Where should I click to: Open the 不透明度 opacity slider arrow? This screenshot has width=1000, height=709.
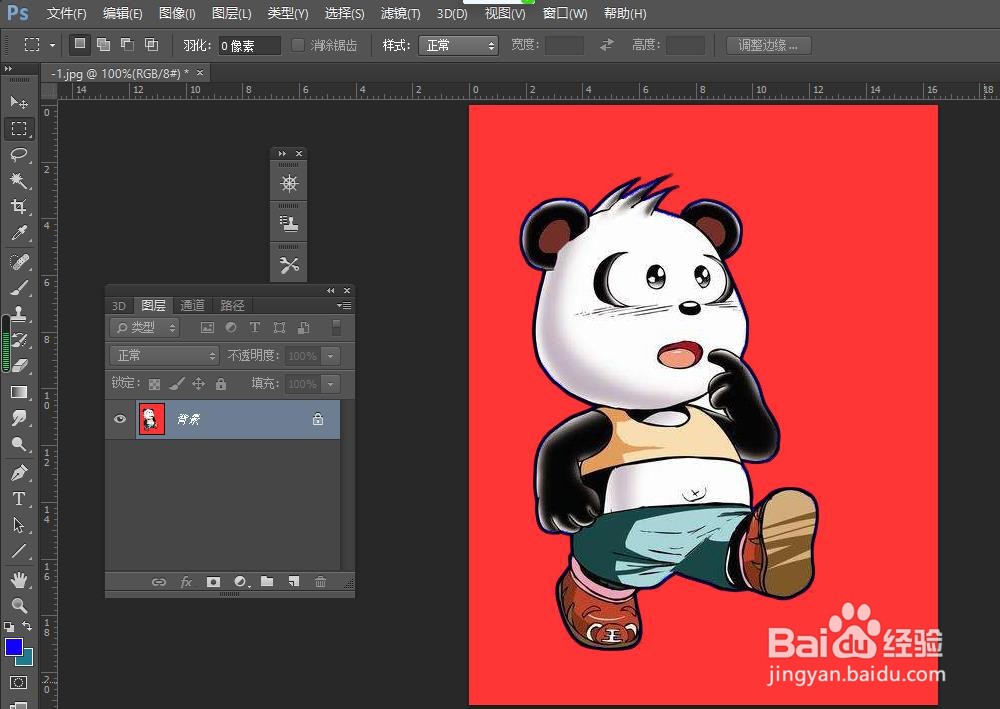tap(330, 356)
